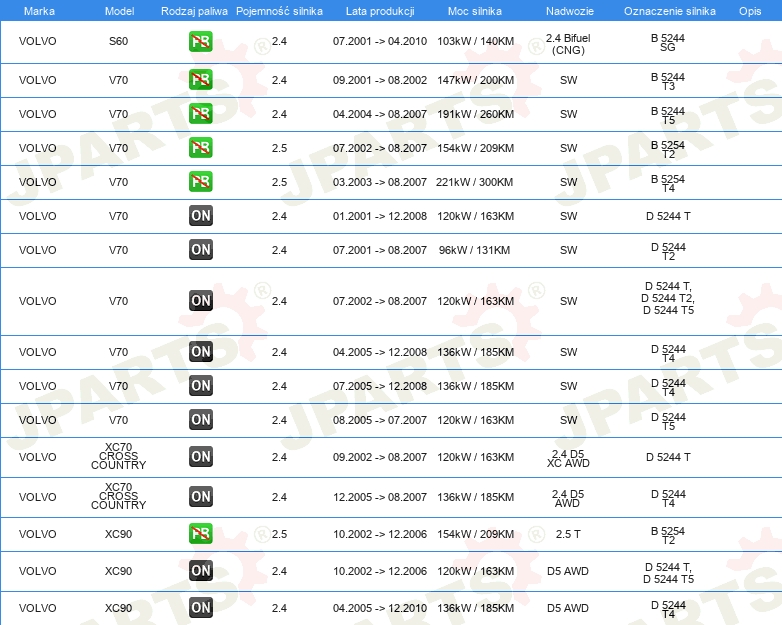Click the PB fuel icon for V70 221kW / 300KM

coord(200,182)
